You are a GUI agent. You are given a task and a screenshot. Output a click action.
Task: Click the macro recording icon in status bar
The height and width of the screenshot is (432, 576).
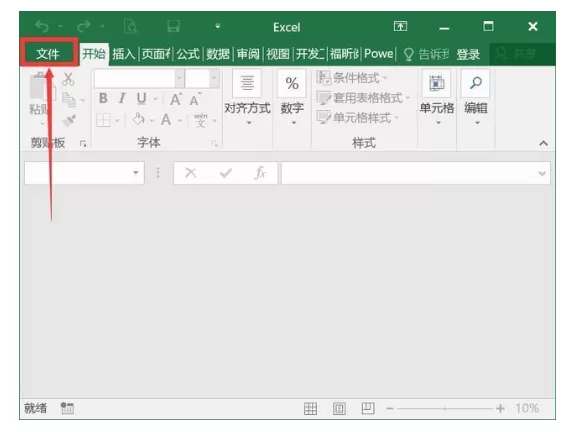[67, 408]
